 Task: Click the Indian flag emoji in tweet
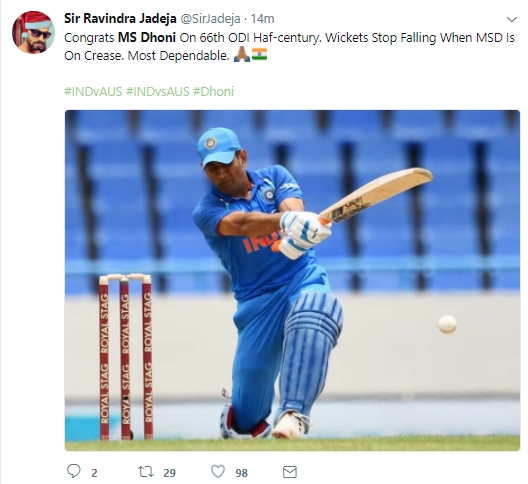pos(259,55)
